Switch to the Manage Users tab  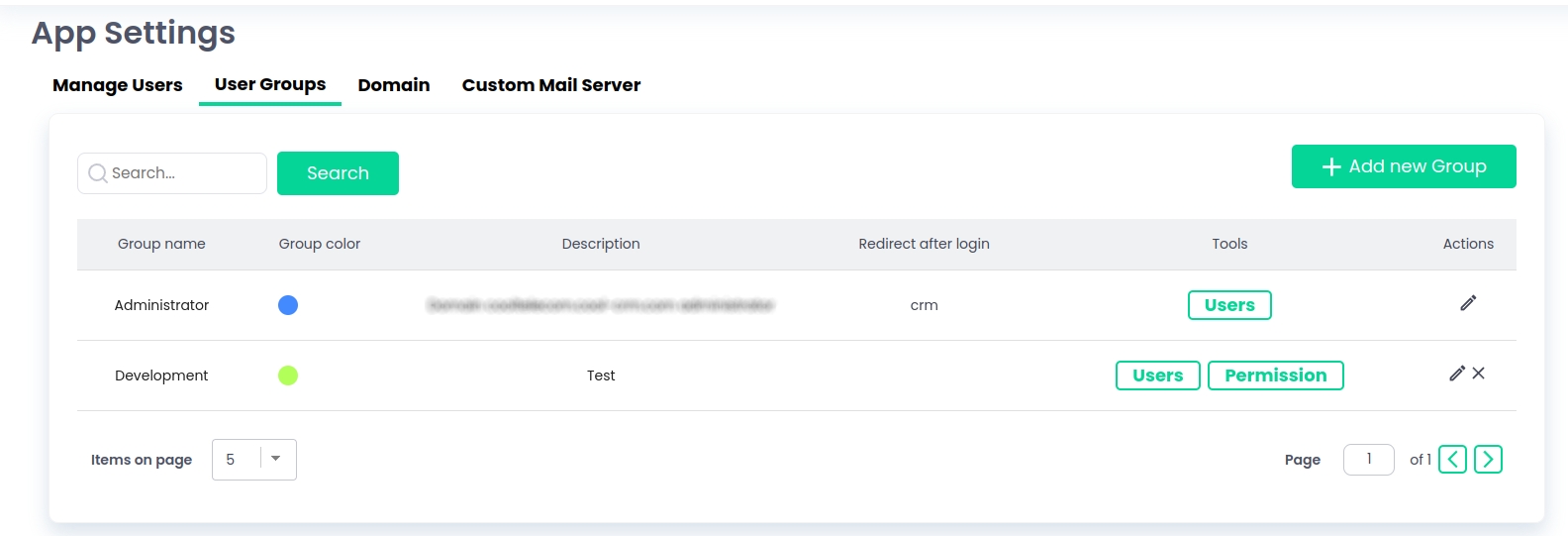tap(118, 85)
